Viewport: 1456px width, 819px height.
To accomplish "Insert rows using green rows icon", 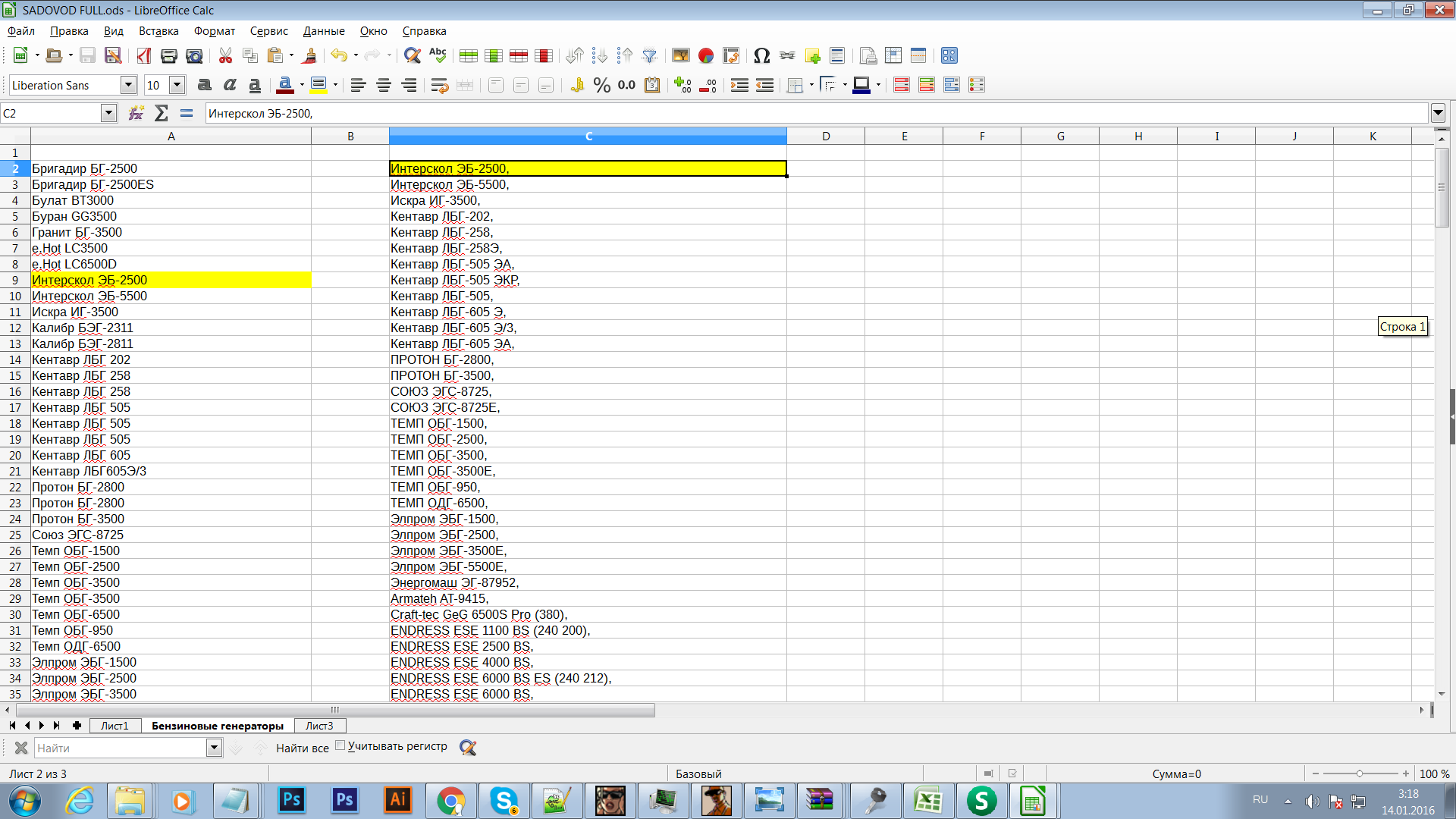I will click(469, 55).
